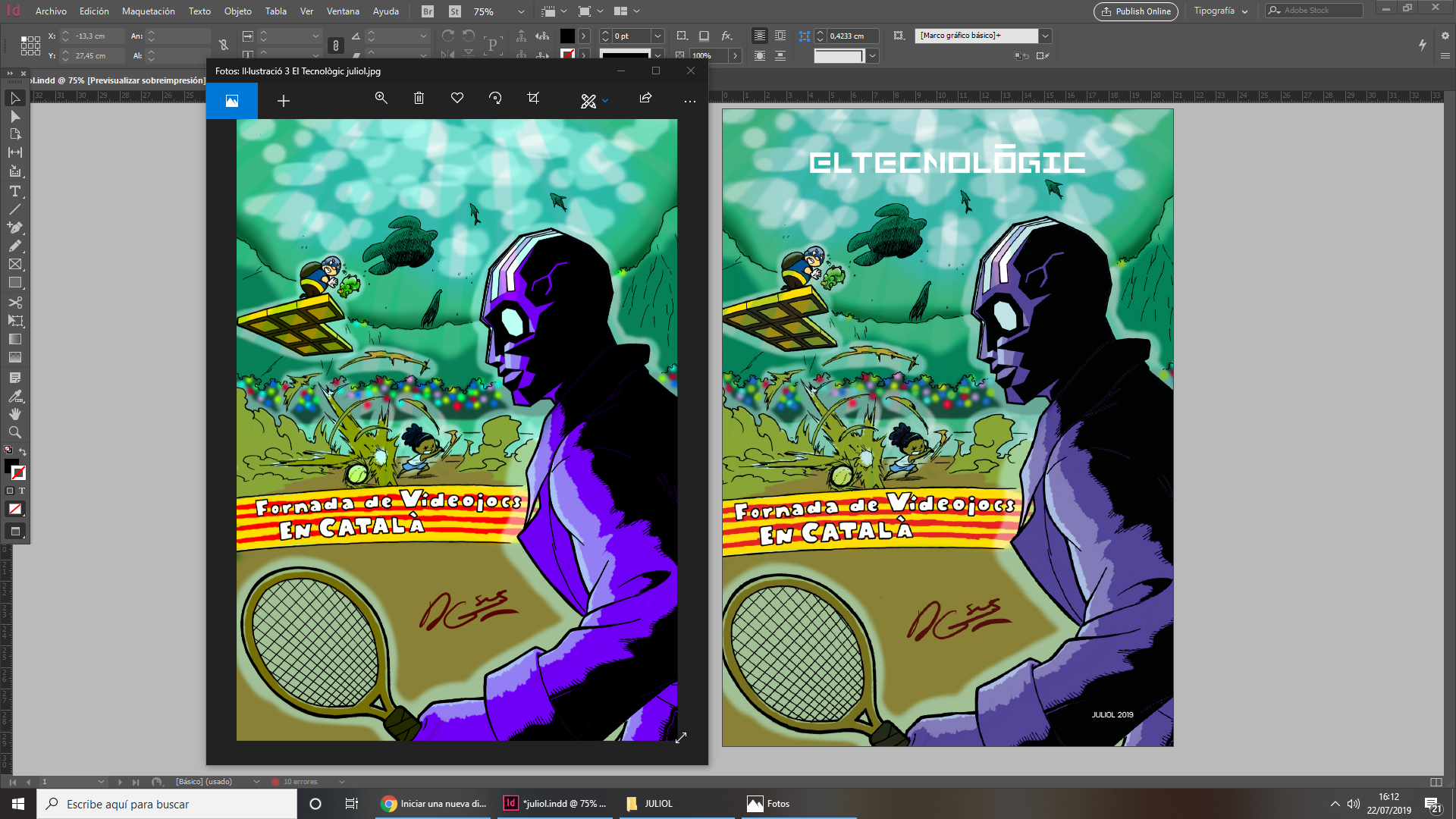
Task: Select the Pencil tool
Action: point(15,246)
